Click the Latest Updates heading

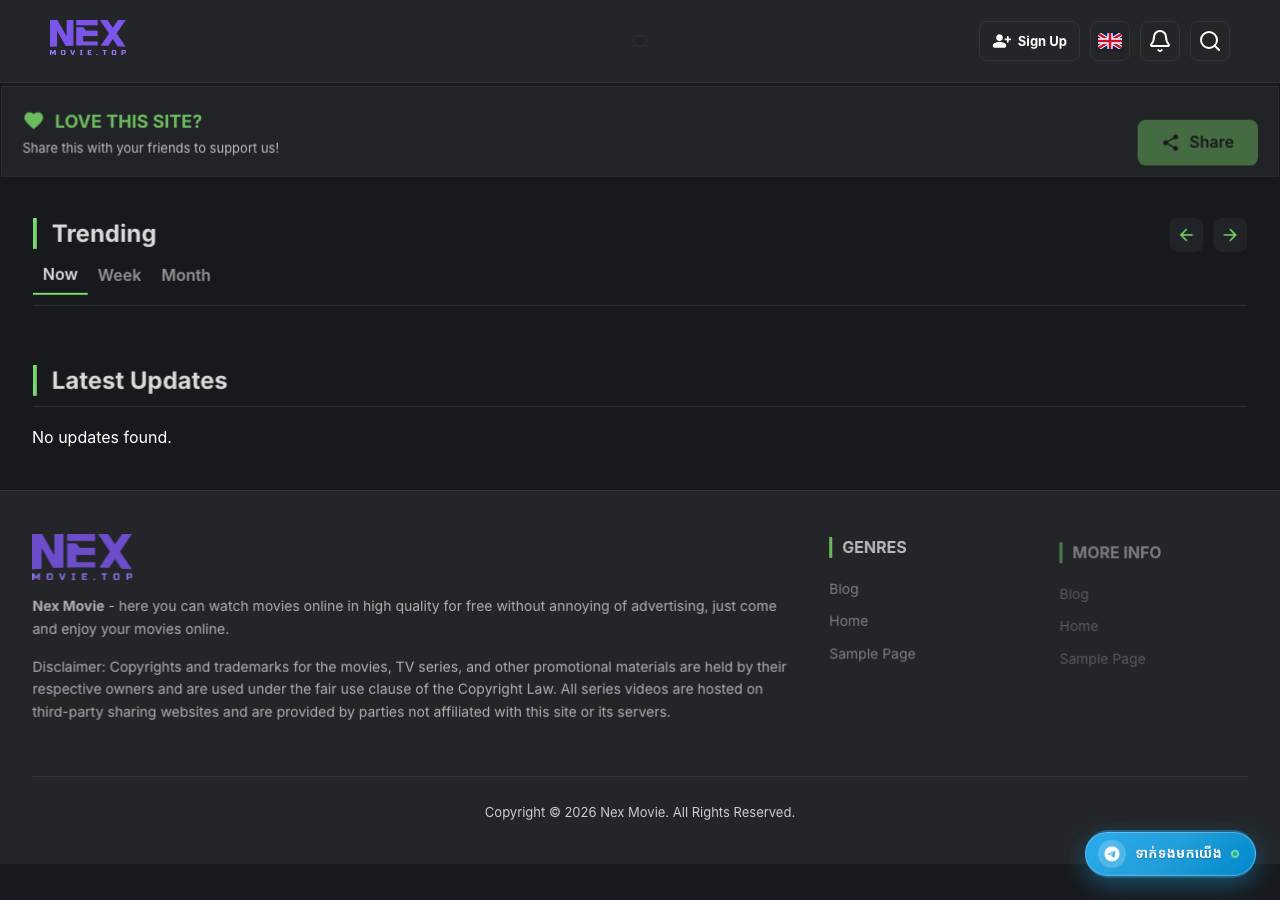pyautogui.click(x=139, y=380)
